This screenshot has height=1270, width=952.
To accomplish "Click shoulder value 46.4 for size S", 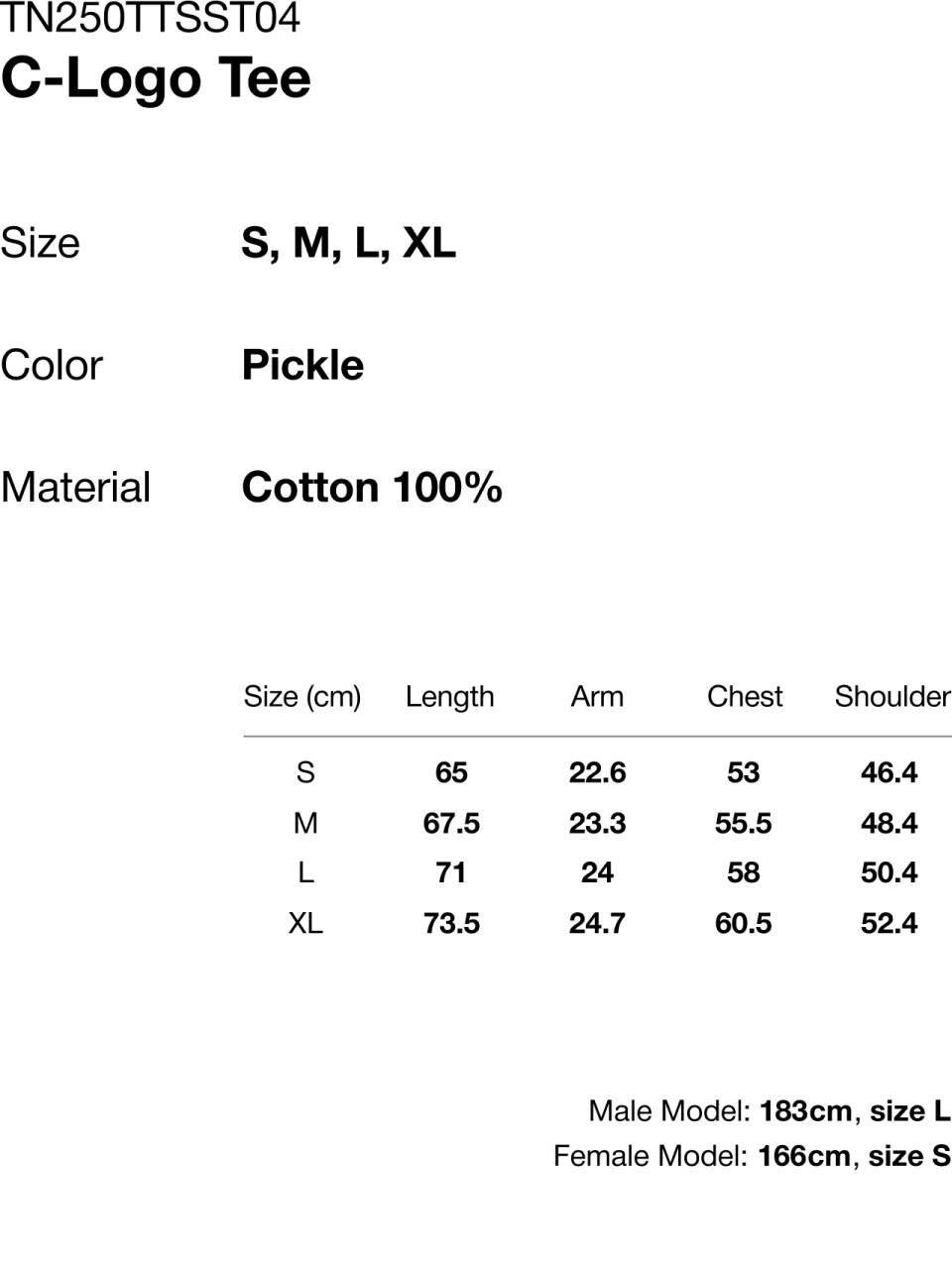I will (x=890, y=772).
